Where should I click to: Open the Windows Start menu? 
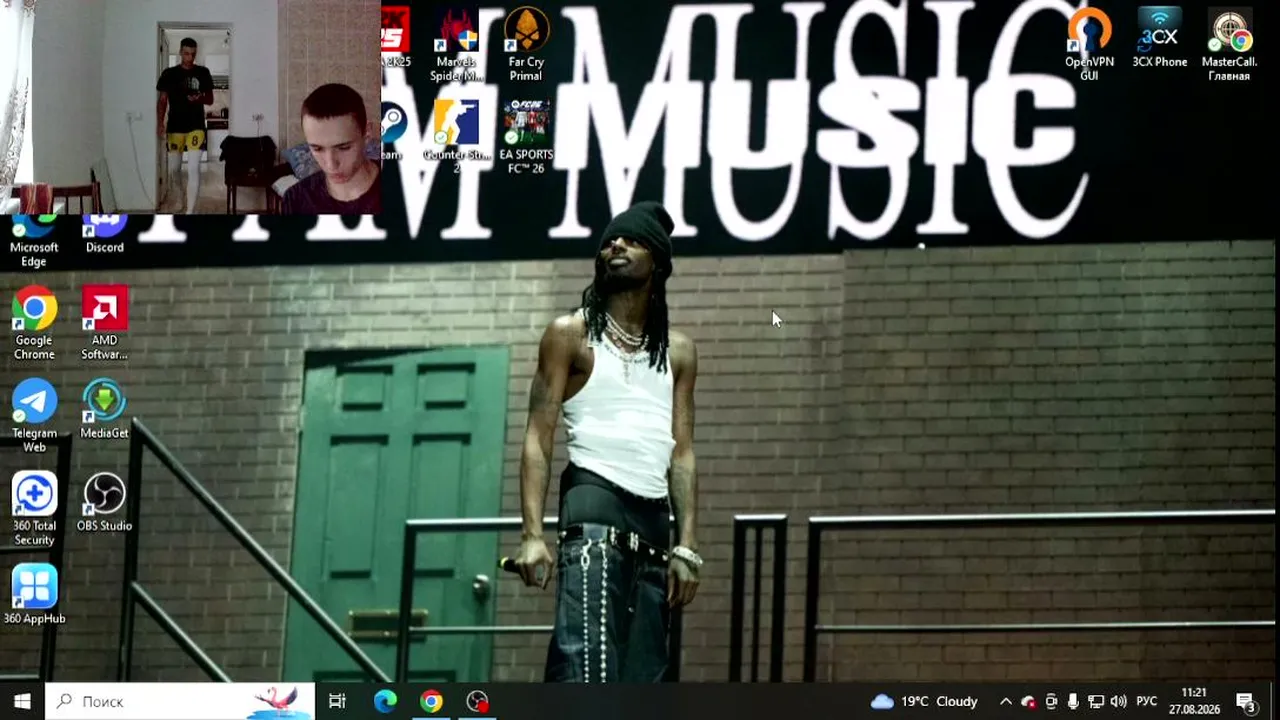22,701
